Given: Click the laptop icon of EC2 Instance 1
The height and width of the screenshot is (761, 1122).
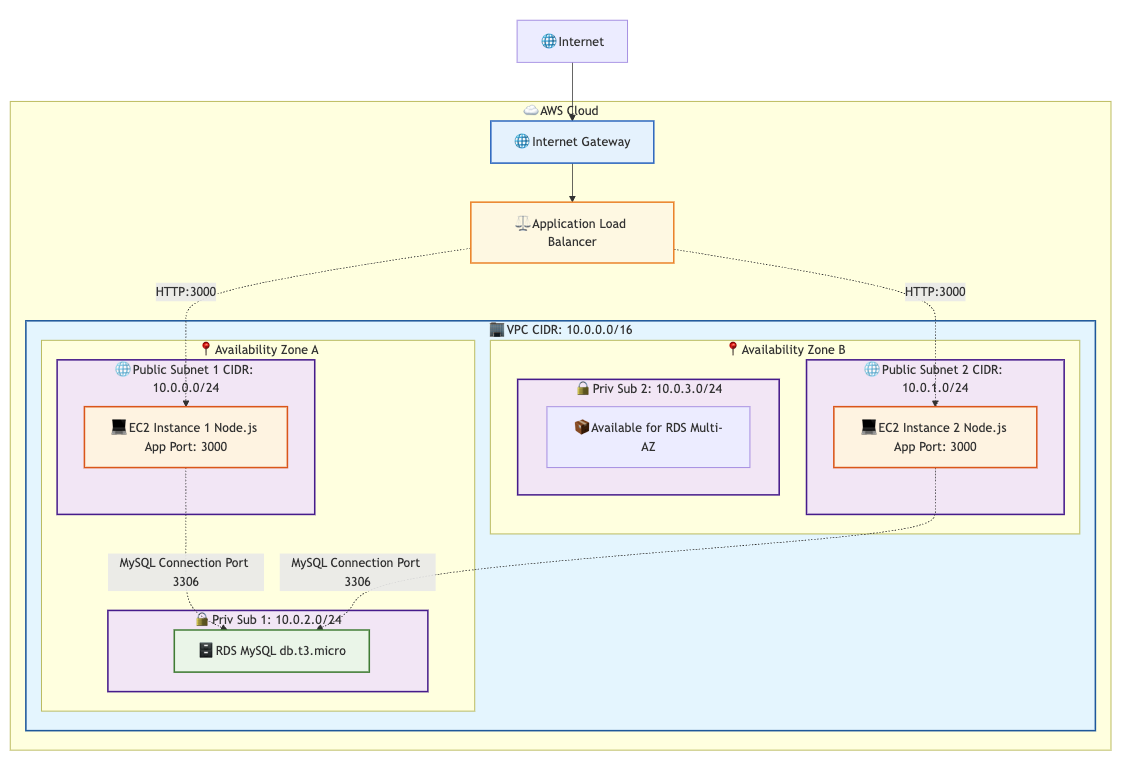Looking at the screenshot, I should click(119, 428).
